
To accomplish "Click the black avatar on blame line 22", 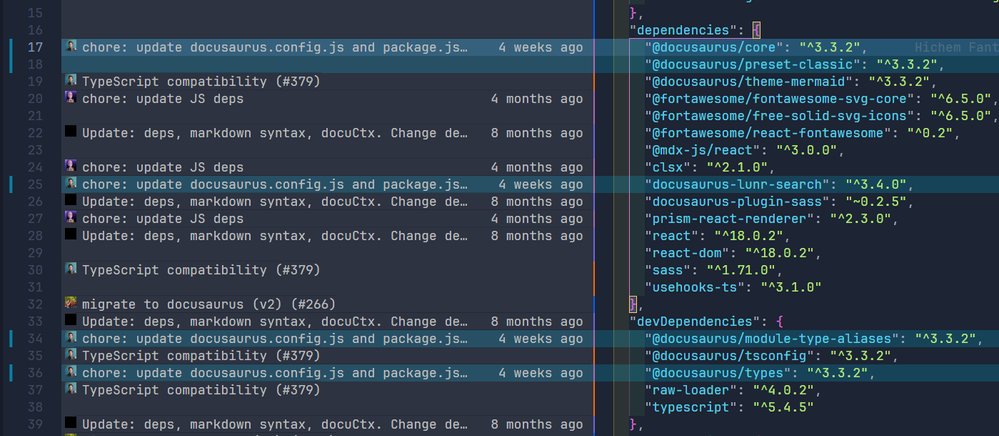I will pos(71,132).
